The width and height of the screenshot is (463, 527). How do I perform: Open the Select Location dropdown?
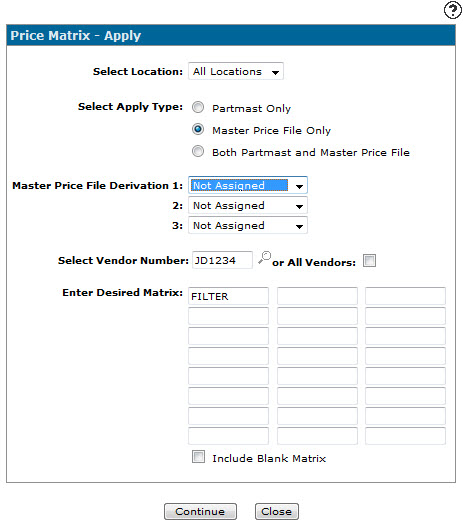click(x=236, y=71)
